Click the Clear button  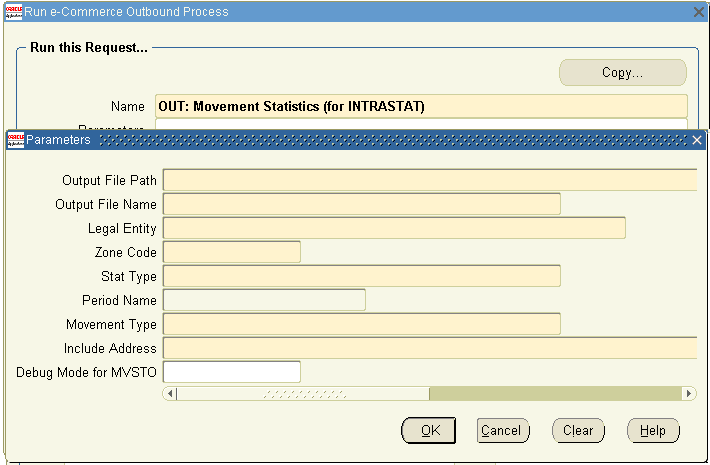578,431
